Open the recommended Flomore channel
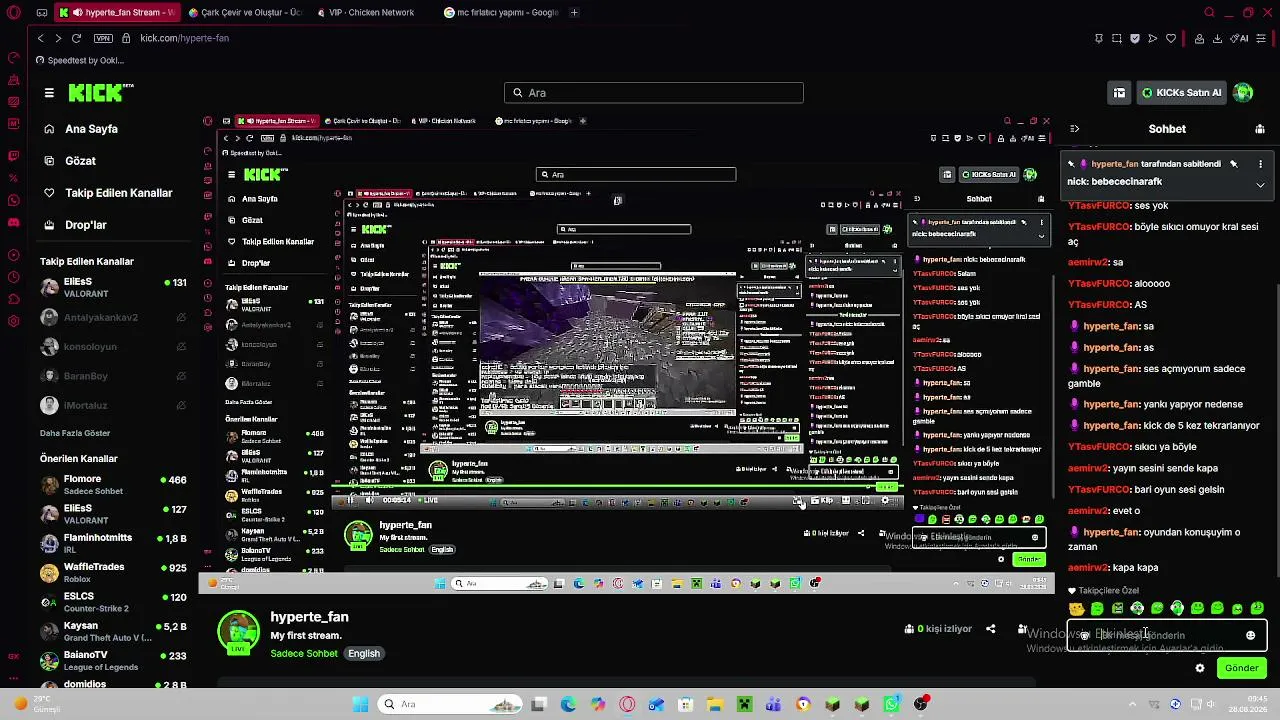 pyautogui.click(x=113, y=485)
